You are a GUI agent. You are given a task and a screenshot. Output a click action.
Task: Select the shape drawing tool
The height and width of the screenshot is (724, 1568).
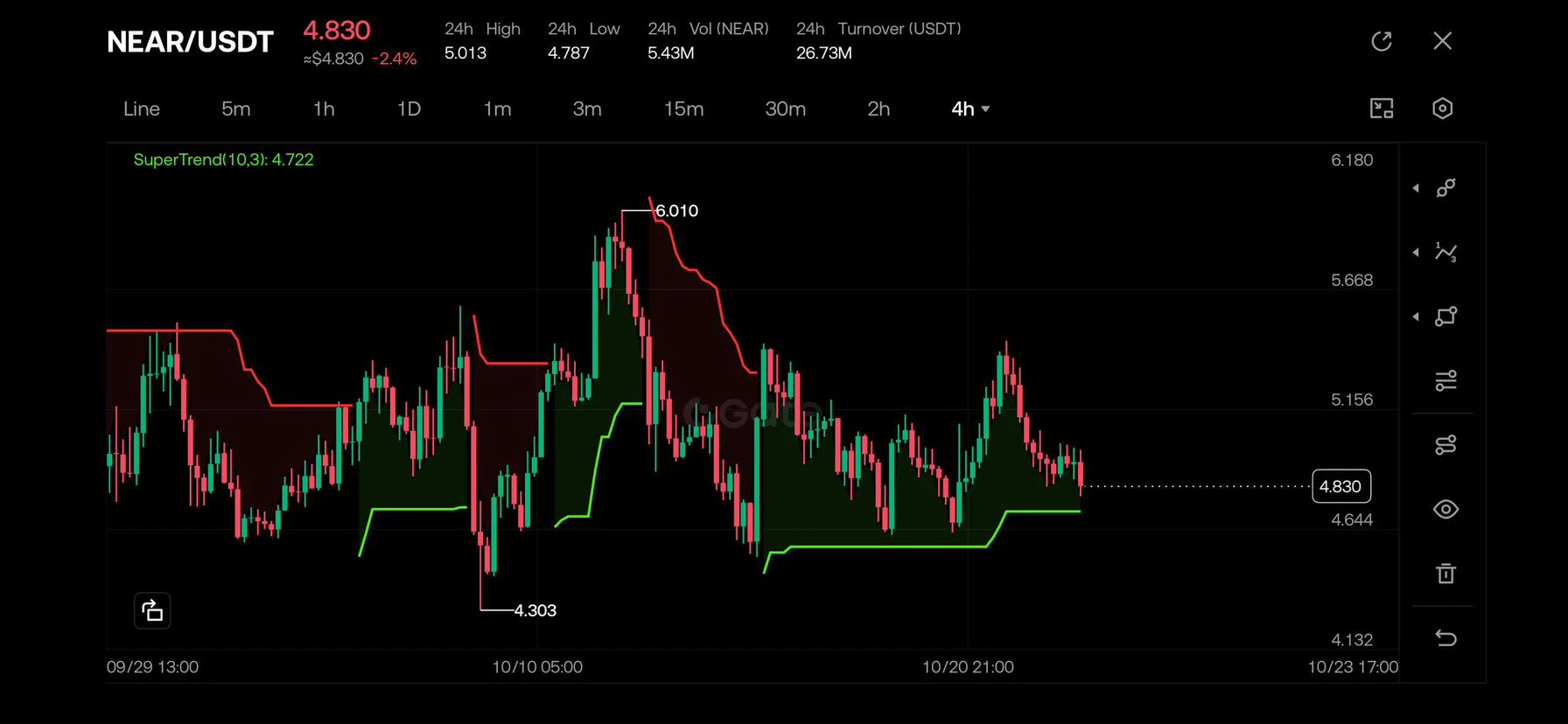[1446, 317]
